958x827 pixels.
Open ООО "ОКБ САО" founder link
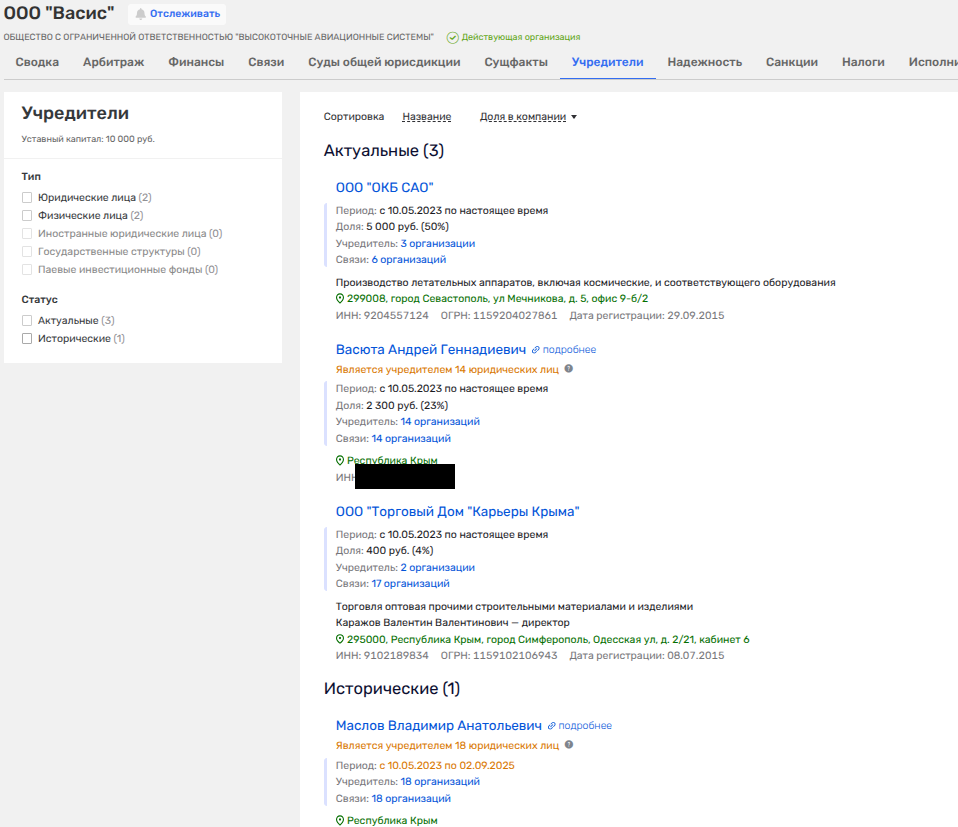[x=384, y=187]
